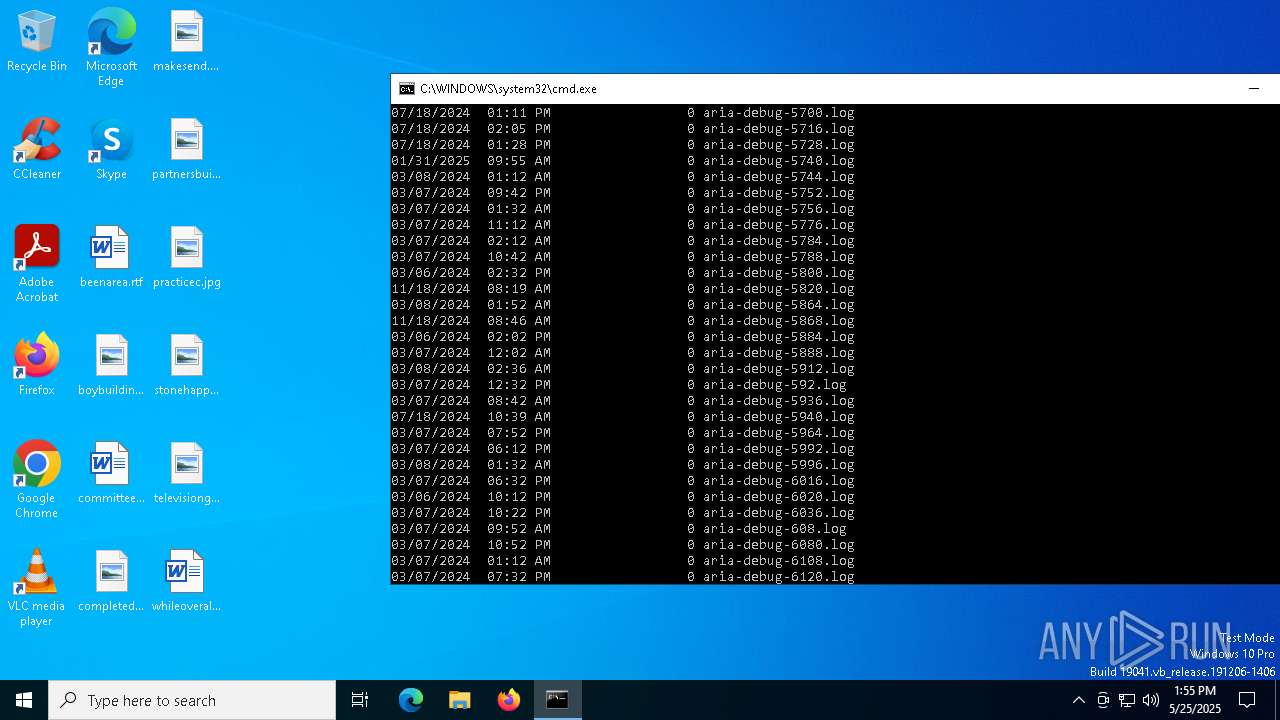
Task: Select the partnersbui... file icon
Action: [186, 150]
